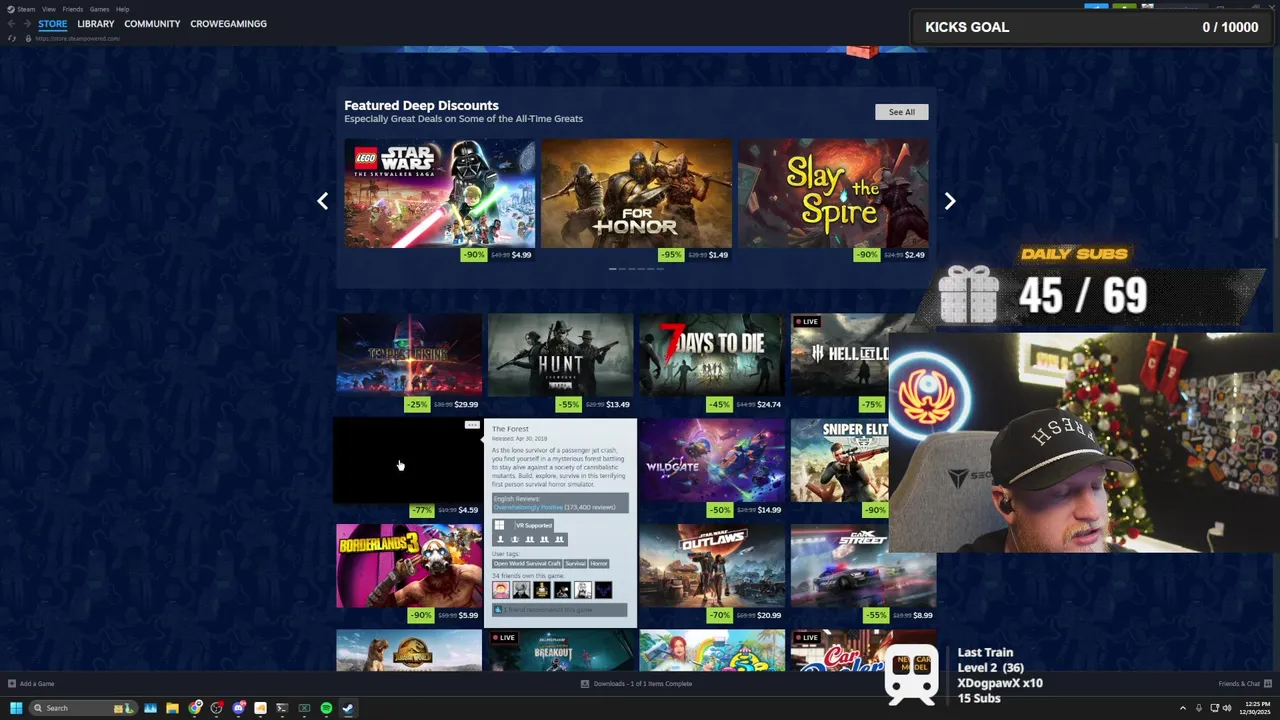Viewport: 1280px width, 720px height.
Task: Click the first friend avatar in tooltip
Action: click(501, 590)
